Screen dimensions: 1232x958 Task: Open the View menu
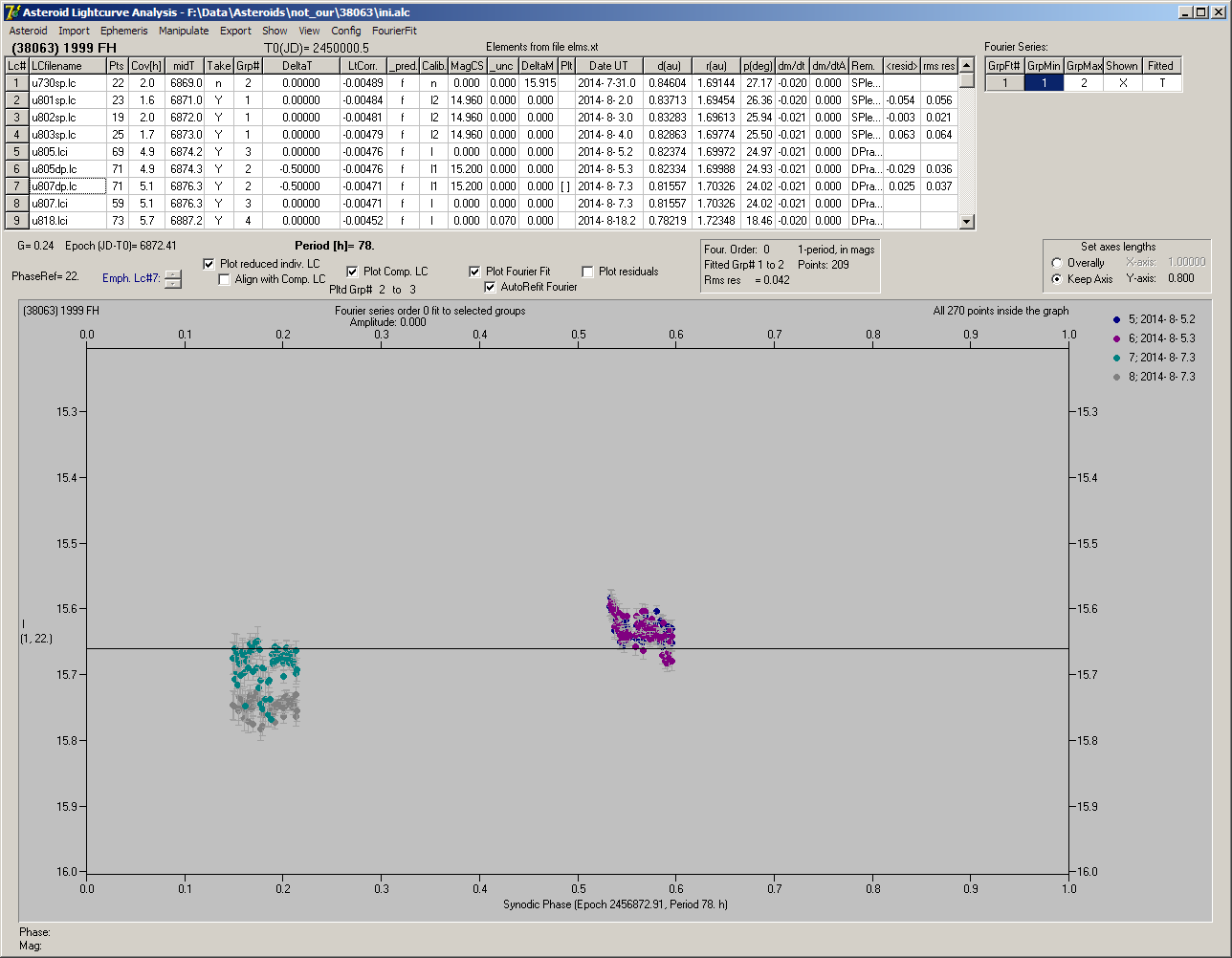point(309,31)
